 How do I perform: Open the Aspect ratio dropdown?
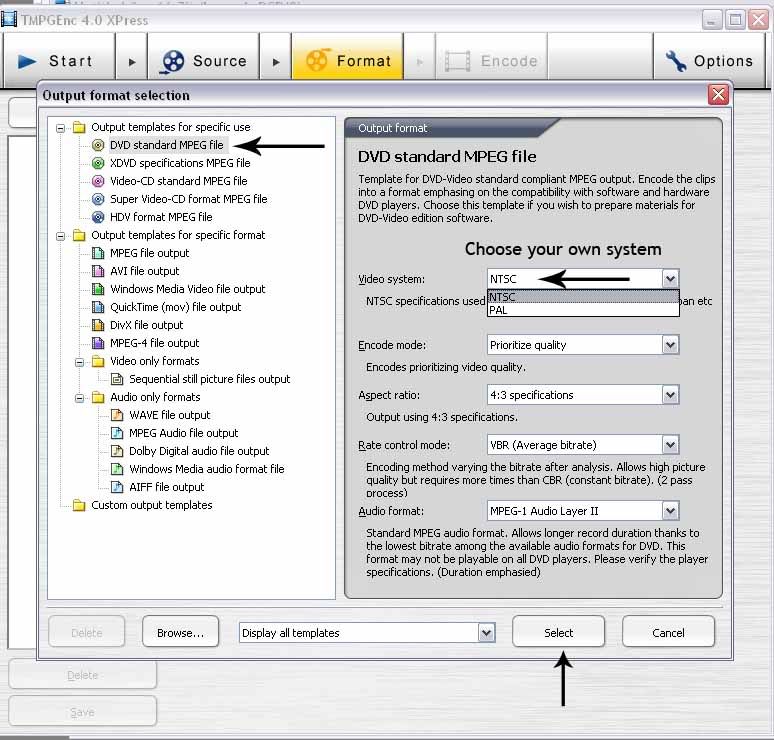pos(670,395)
